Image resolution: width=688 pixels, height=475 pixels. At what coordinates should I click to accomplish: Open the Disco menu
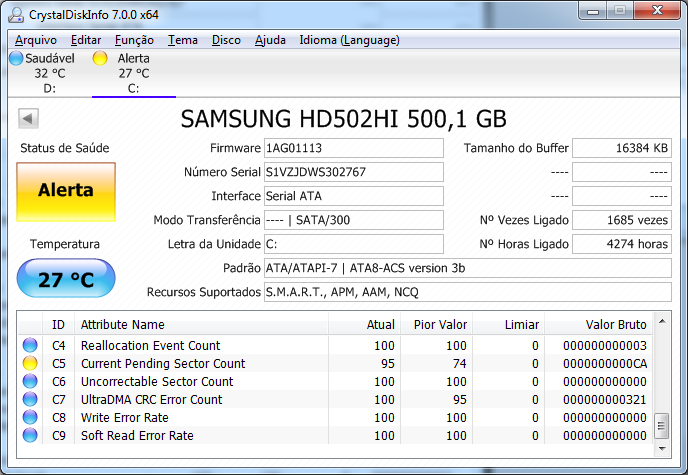226,40
